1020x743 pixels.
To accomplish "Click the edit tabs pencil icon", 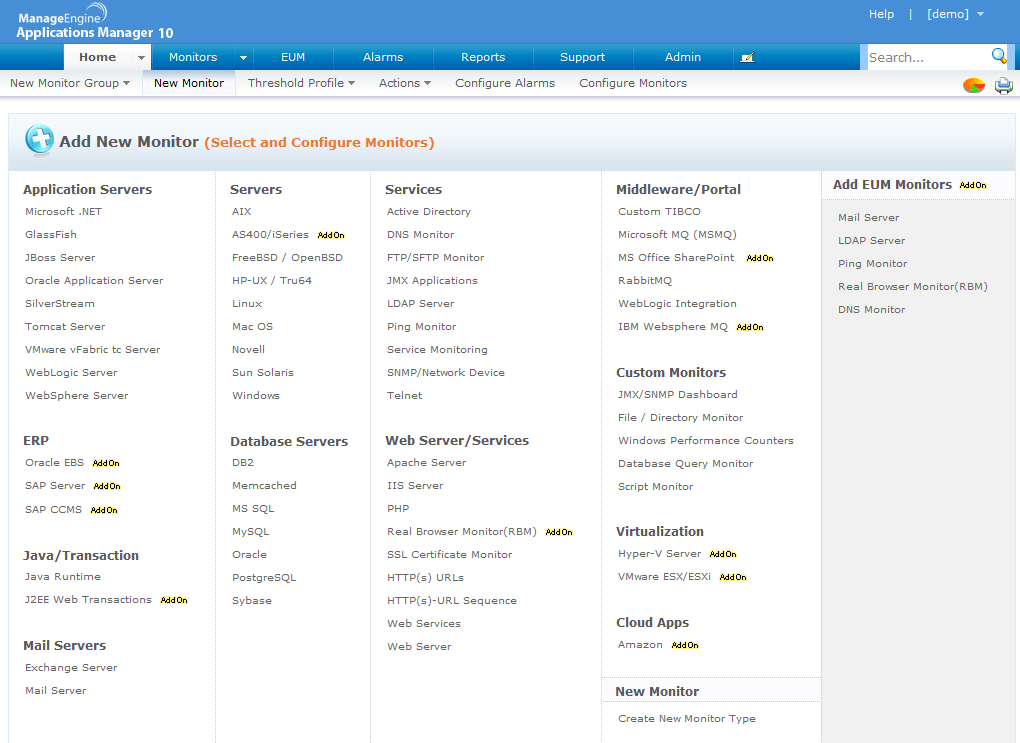I will [747, 57].
